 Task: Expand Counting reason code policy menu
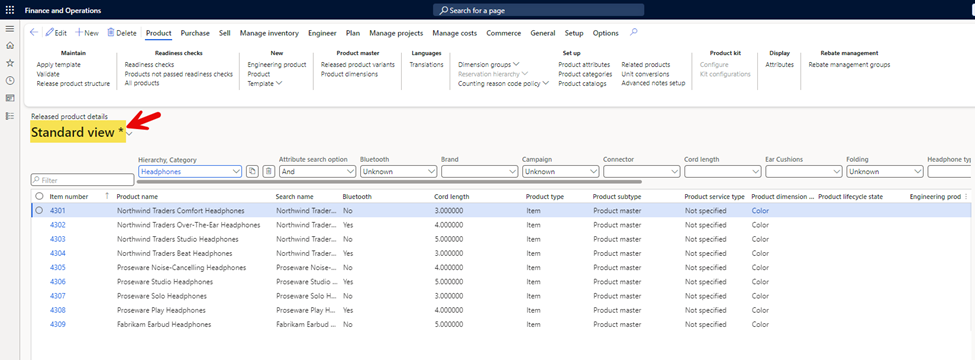pos(503,83)
